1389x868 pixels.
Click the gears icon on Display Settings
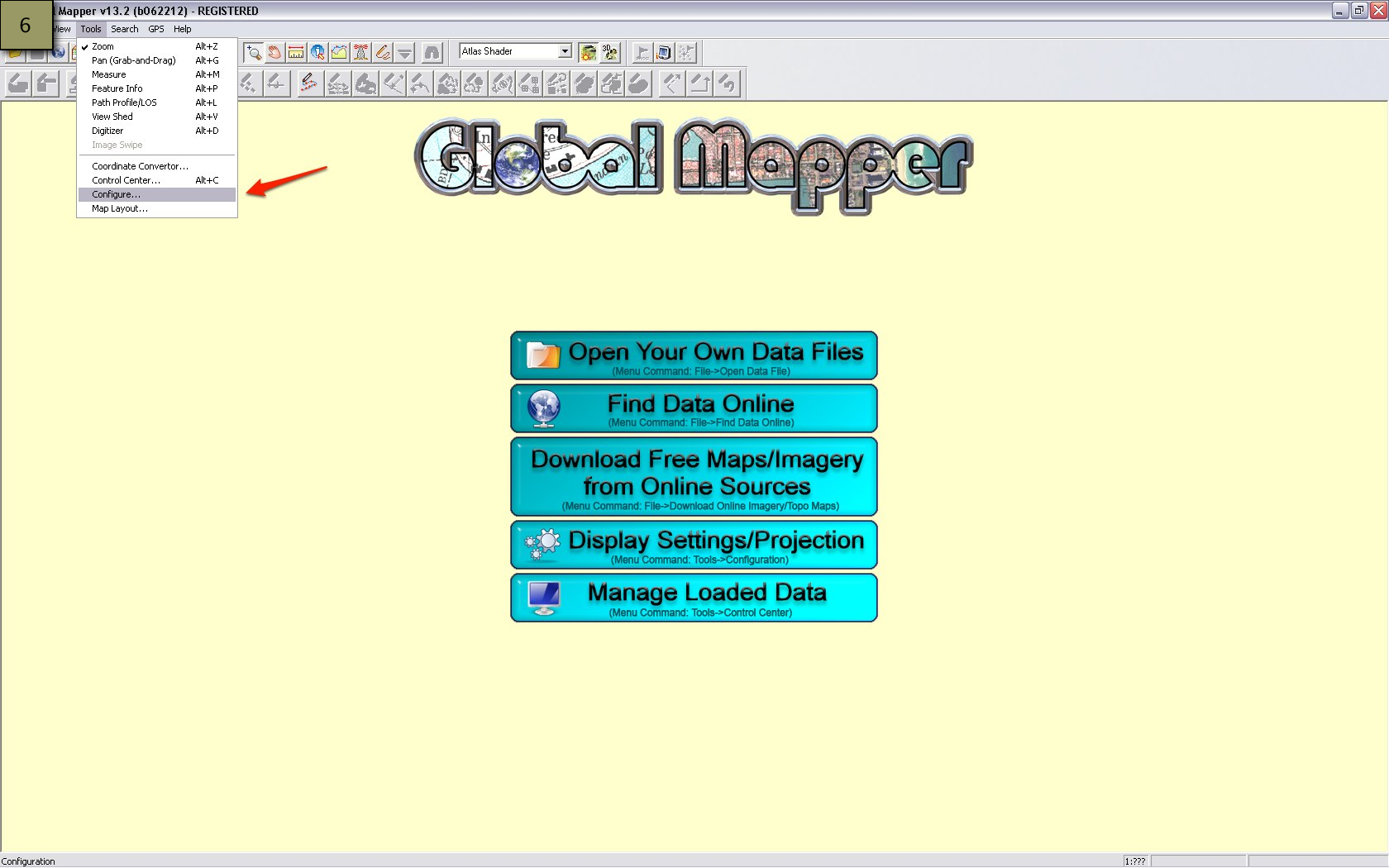click(542, 543)
